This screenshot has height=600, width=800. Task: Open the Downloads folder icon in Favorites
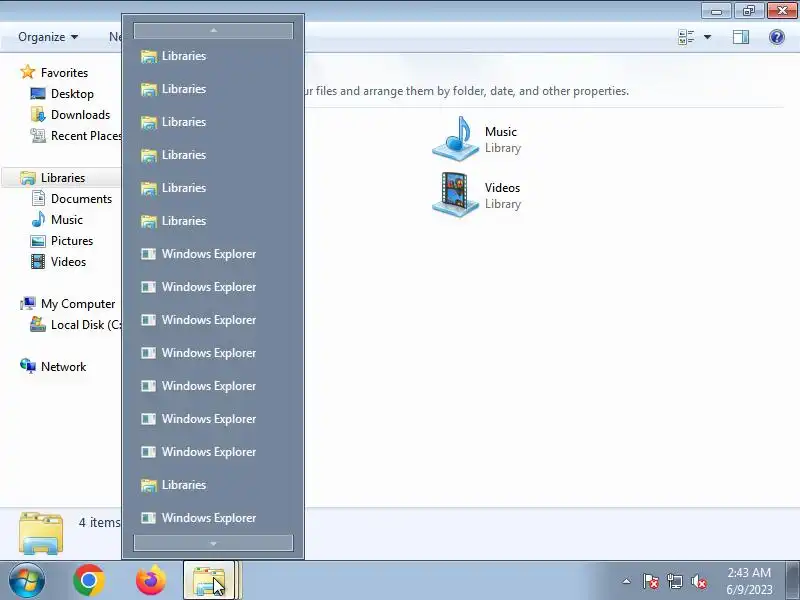tap(38, 115)
